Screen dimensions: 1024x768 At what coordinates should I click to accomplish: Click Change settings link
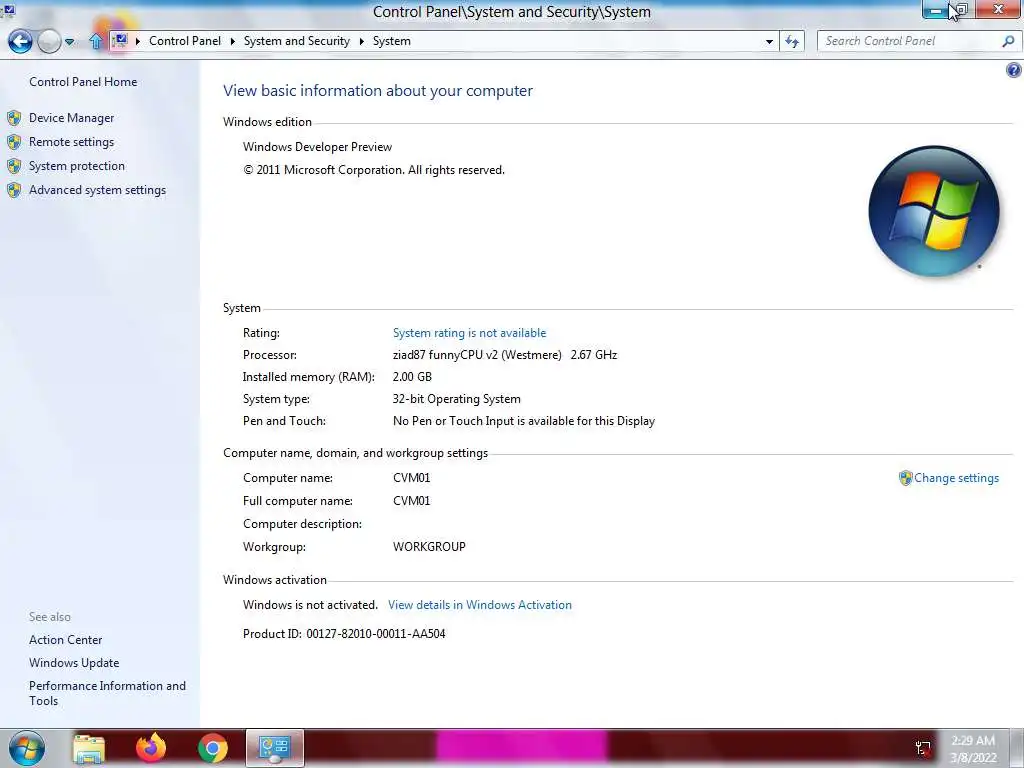pos(956,478)
